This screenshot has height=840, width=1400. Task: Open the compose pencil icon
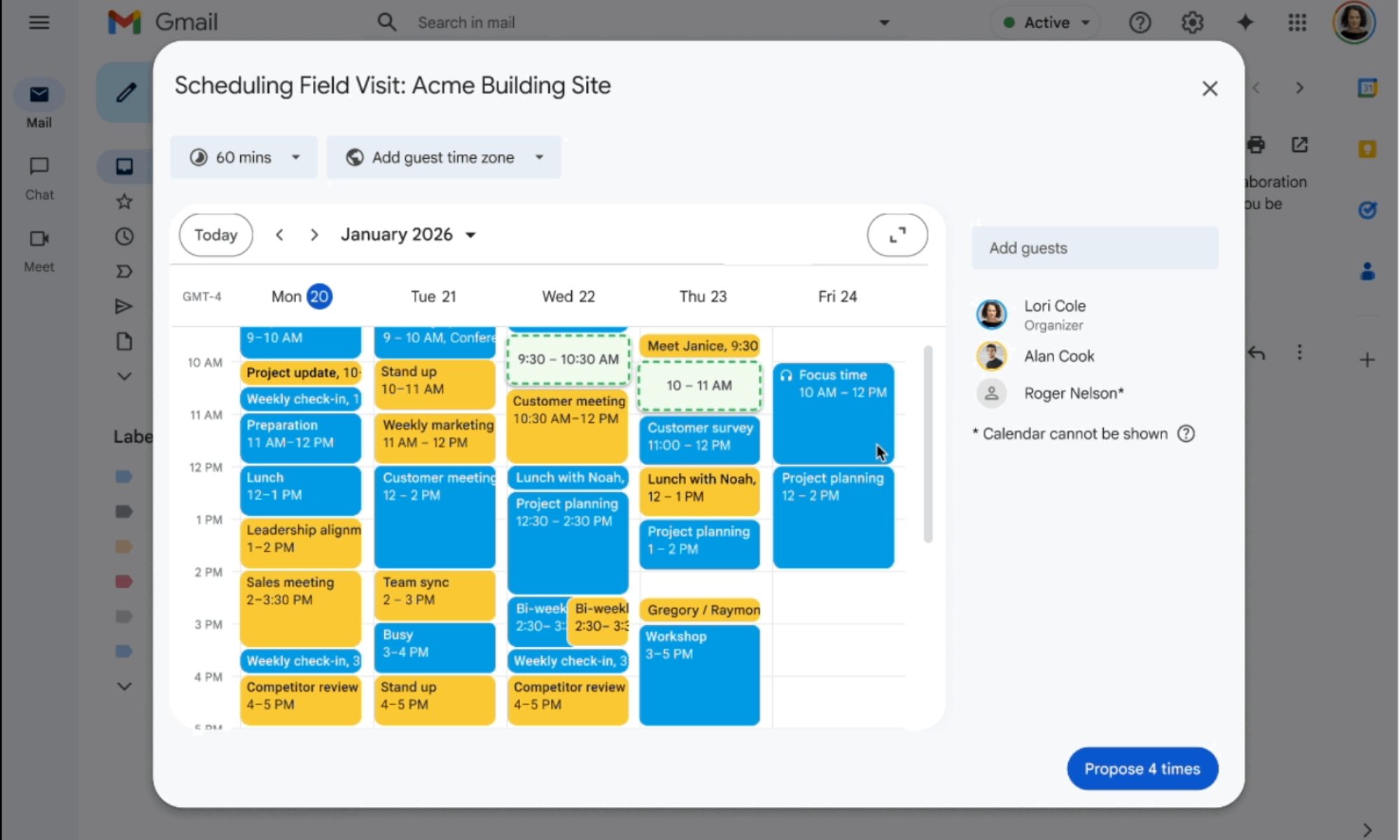pyautogui.click(x=125, y=92)
